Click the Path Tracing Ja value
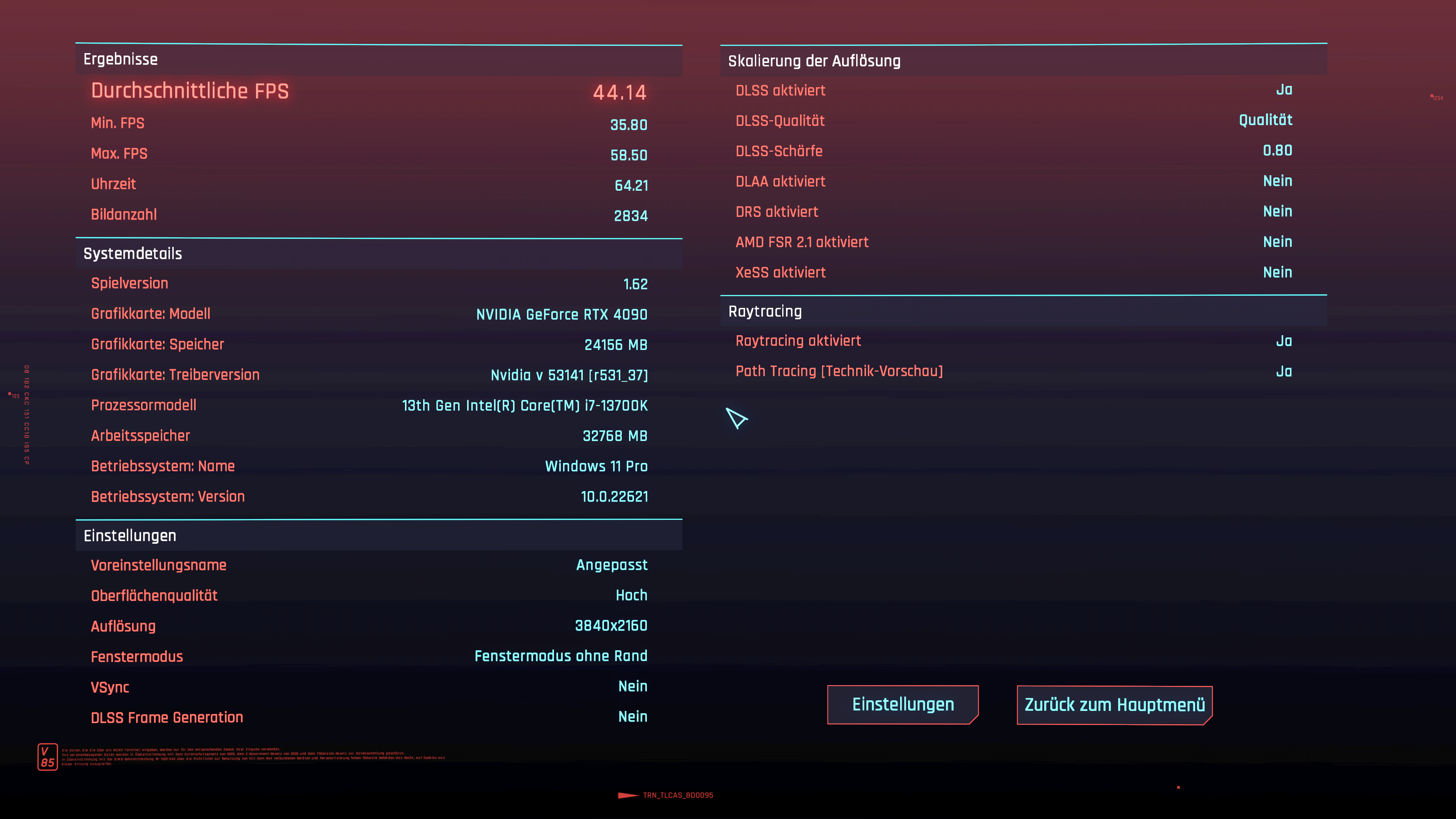Screen dimensions: 1456x819 tap(1283, 371)
